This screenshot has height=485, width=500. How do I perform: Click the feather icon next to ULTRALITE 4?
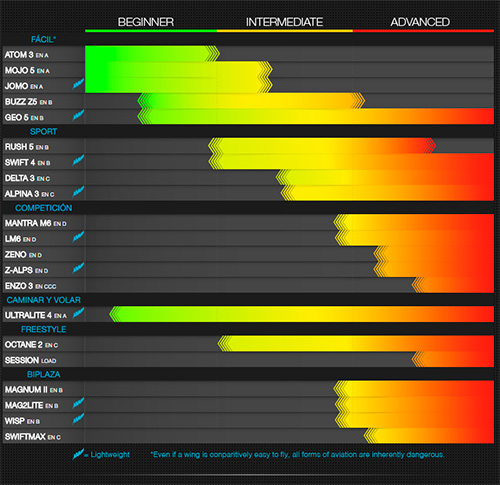point(78,313)
